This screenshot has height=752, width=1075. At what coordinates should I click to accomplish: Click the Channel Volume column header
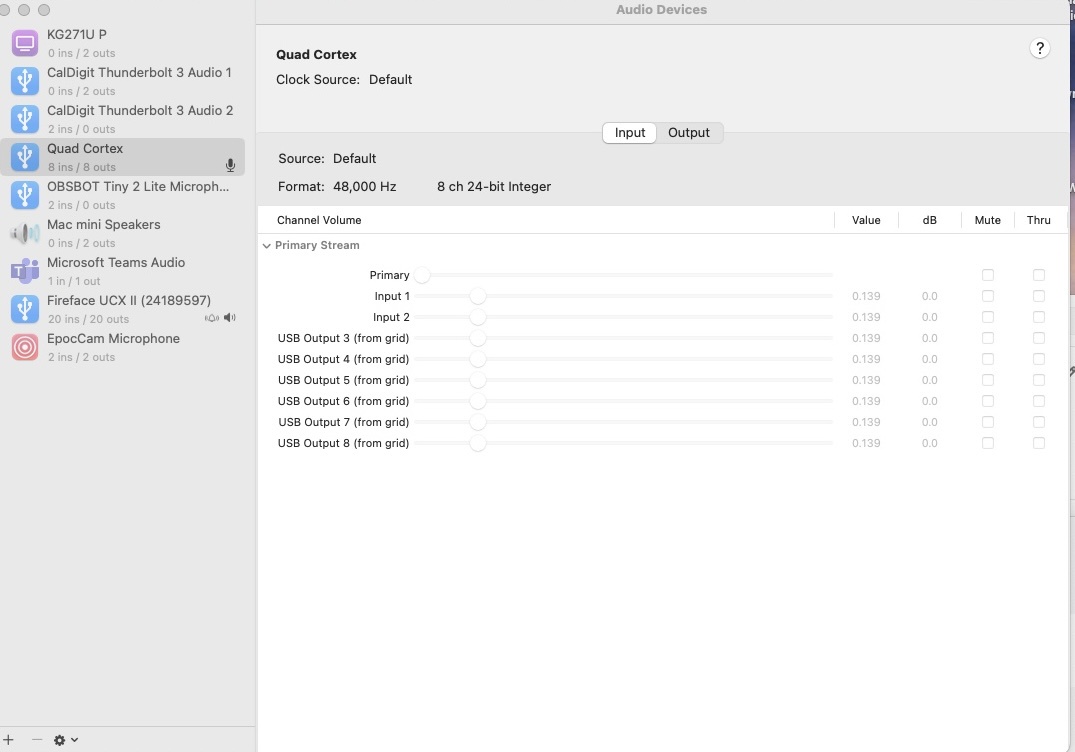coord(319,220)
